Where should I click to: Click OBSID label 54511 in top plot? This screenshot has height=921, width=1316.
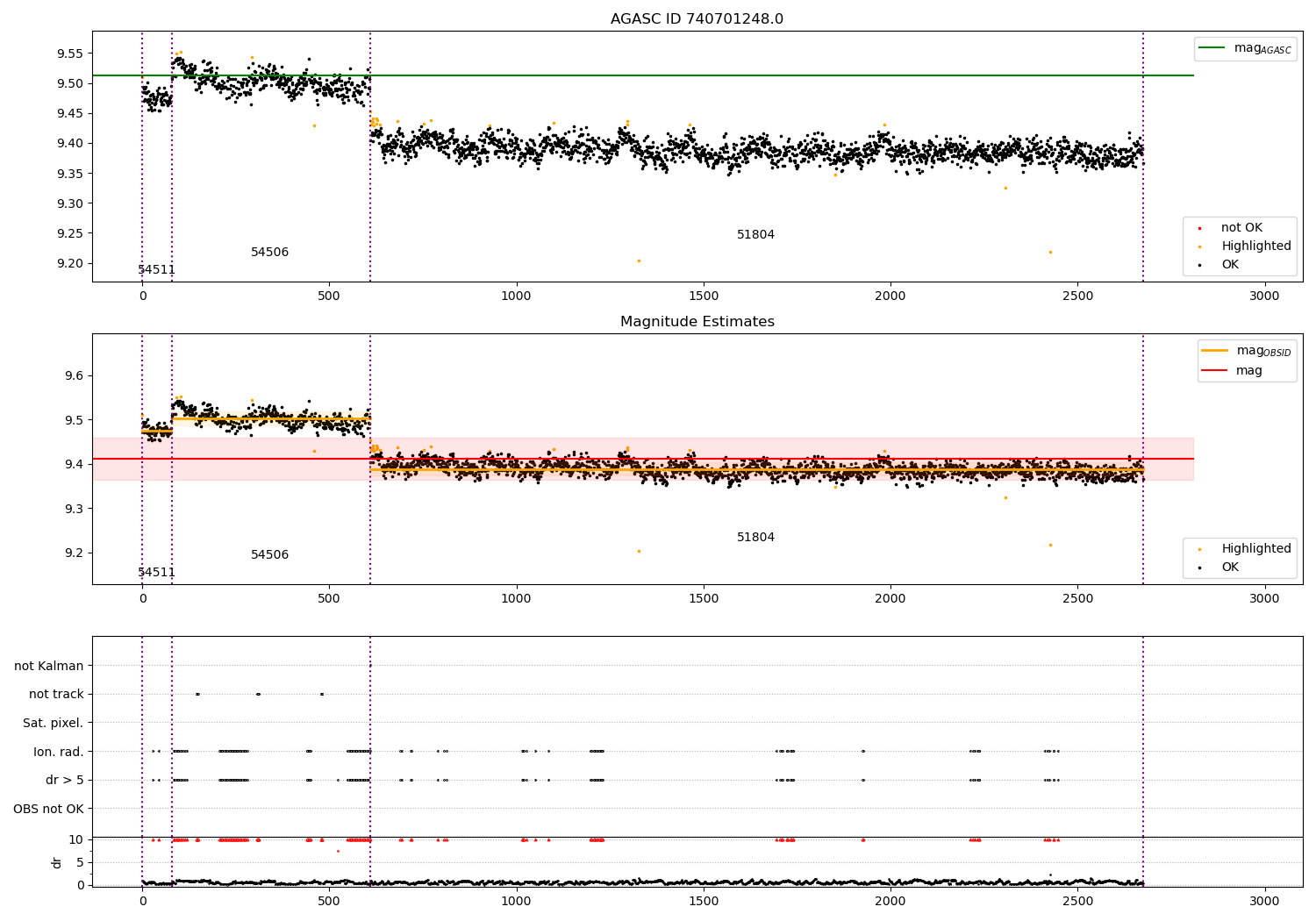pos(157,270)
